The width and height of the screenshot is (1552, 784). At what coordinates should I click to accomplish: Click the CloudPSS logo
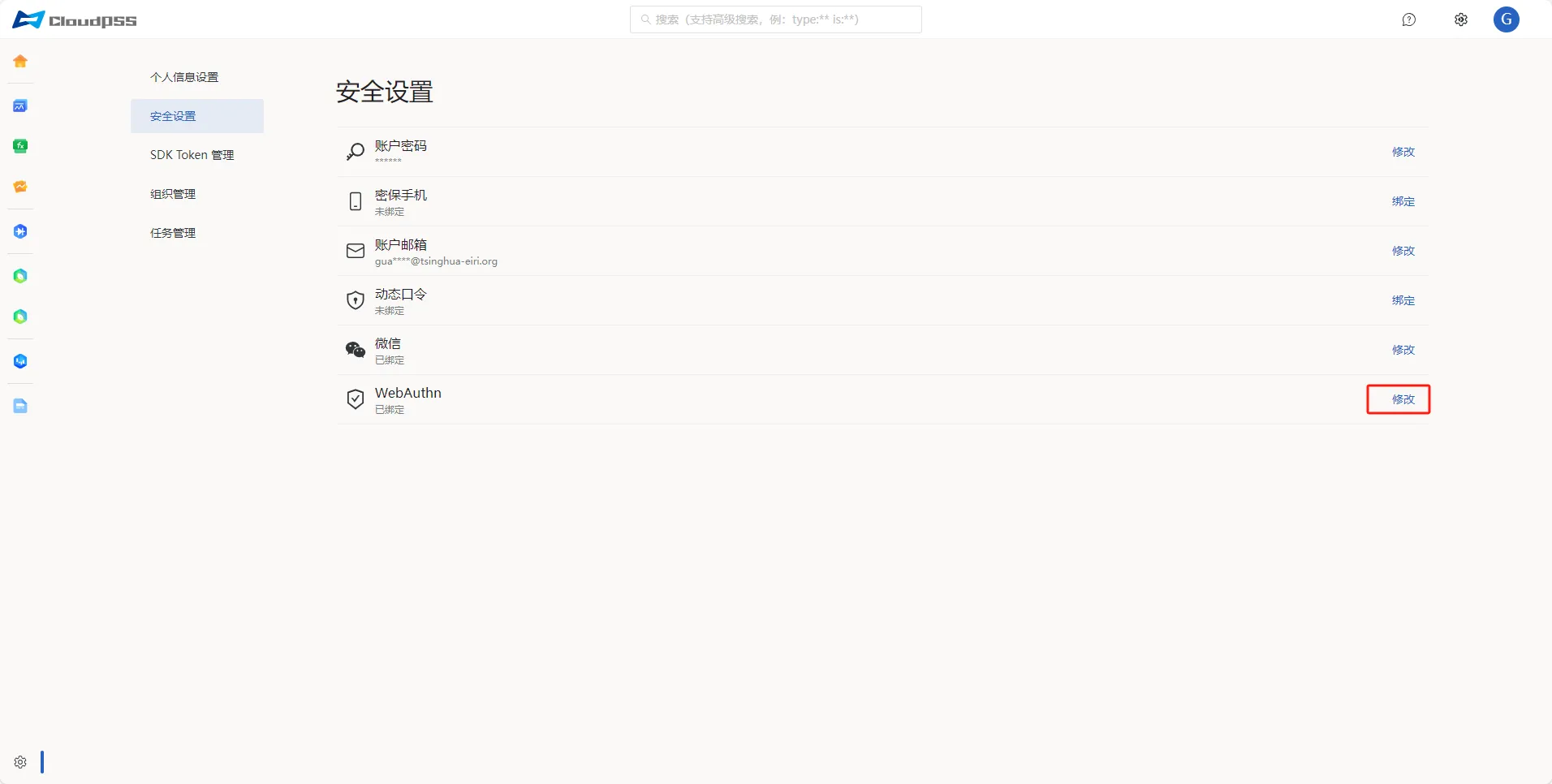point(75,19)
